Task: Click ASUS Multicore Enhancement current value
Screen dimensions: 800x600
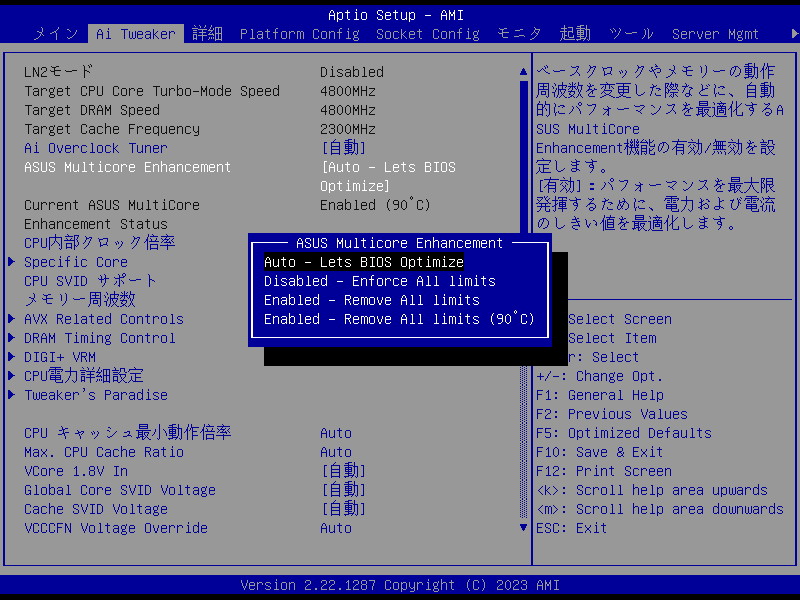Action: 388,177
